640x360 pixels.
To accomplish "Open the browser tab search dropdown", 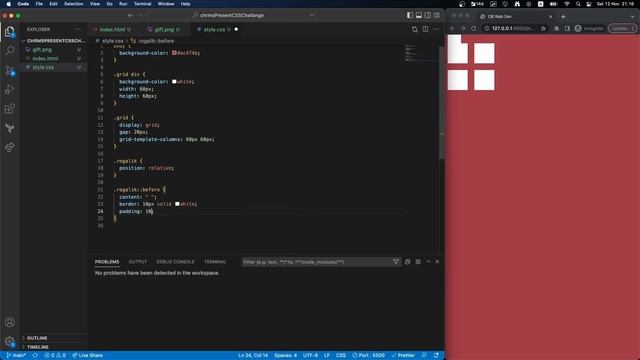I will [632, 16].
